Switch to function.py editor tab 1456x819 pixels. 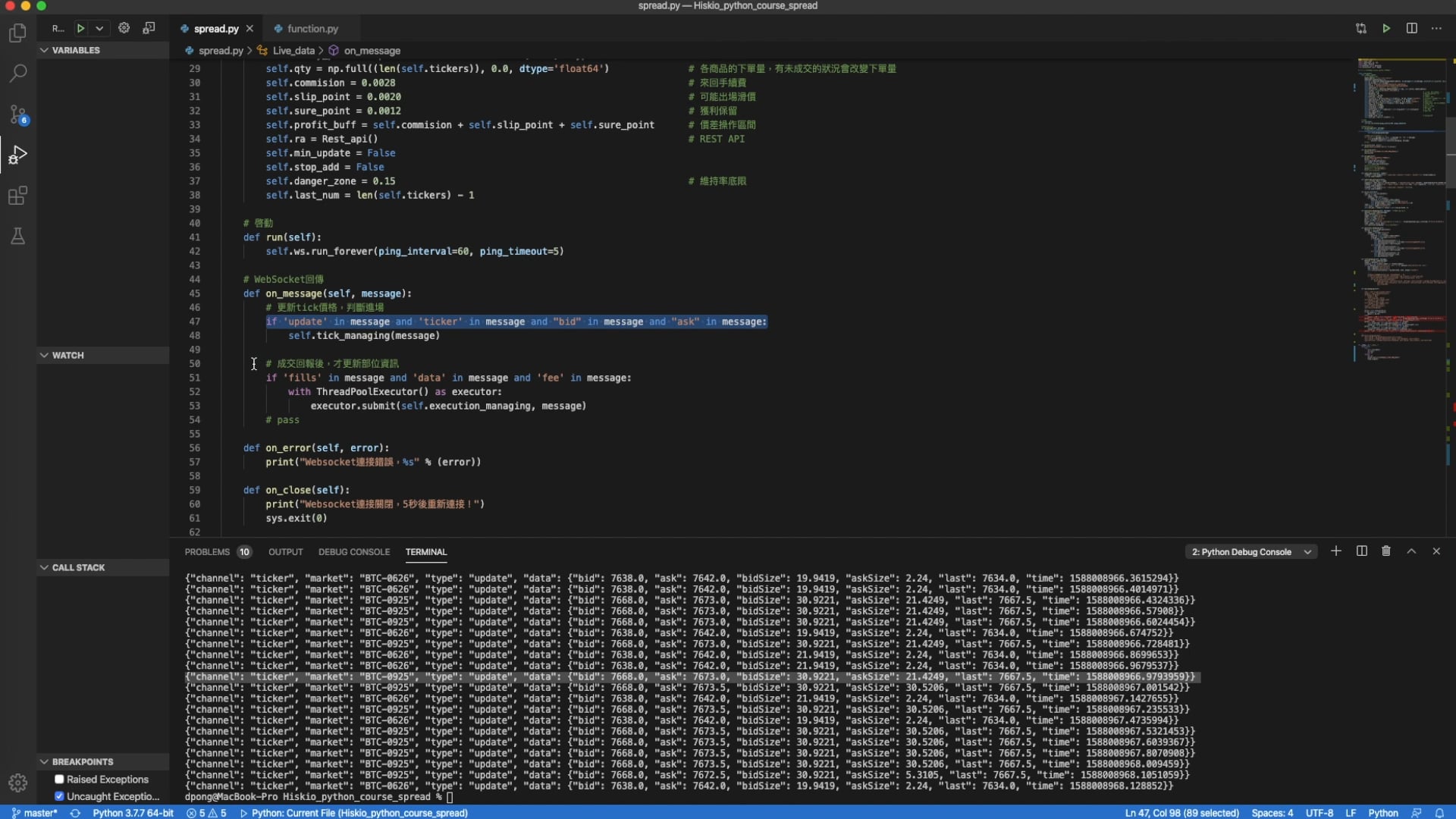[312, 29]
